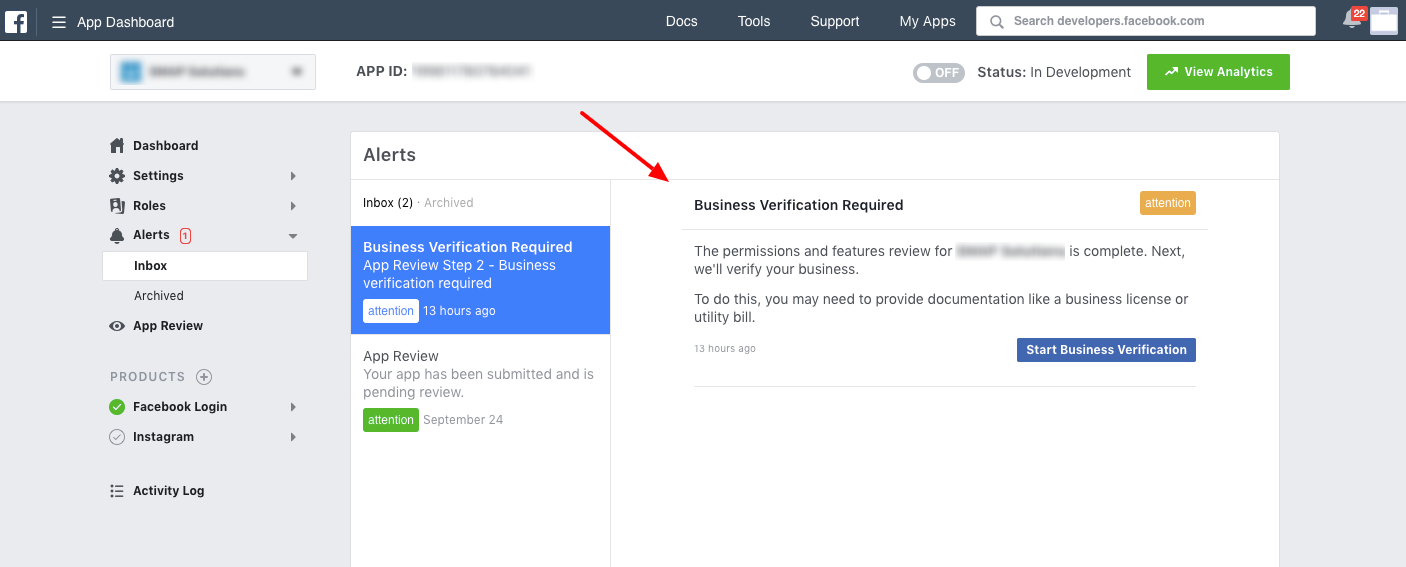Go to Dashboard in sidebar

[x=166, y=146]
